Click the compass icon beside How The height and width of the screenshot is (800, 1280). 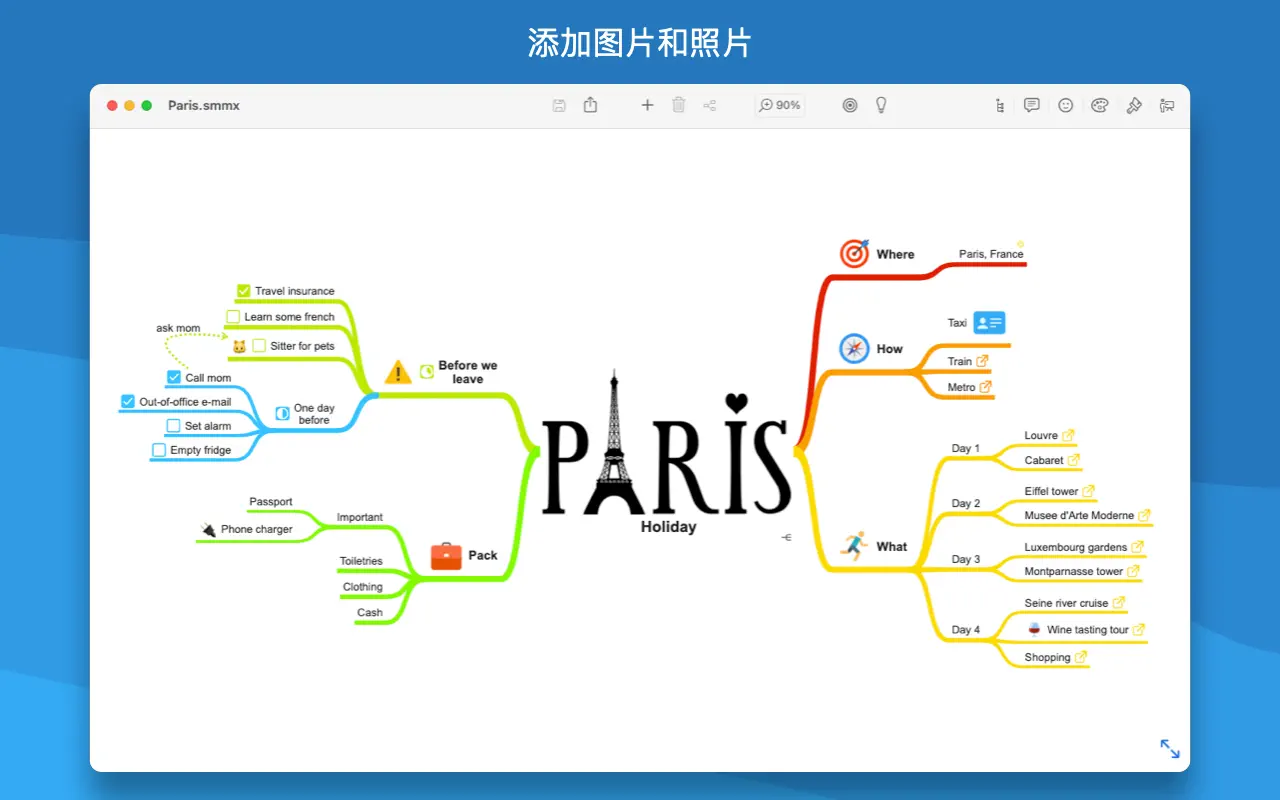[854, 348]
